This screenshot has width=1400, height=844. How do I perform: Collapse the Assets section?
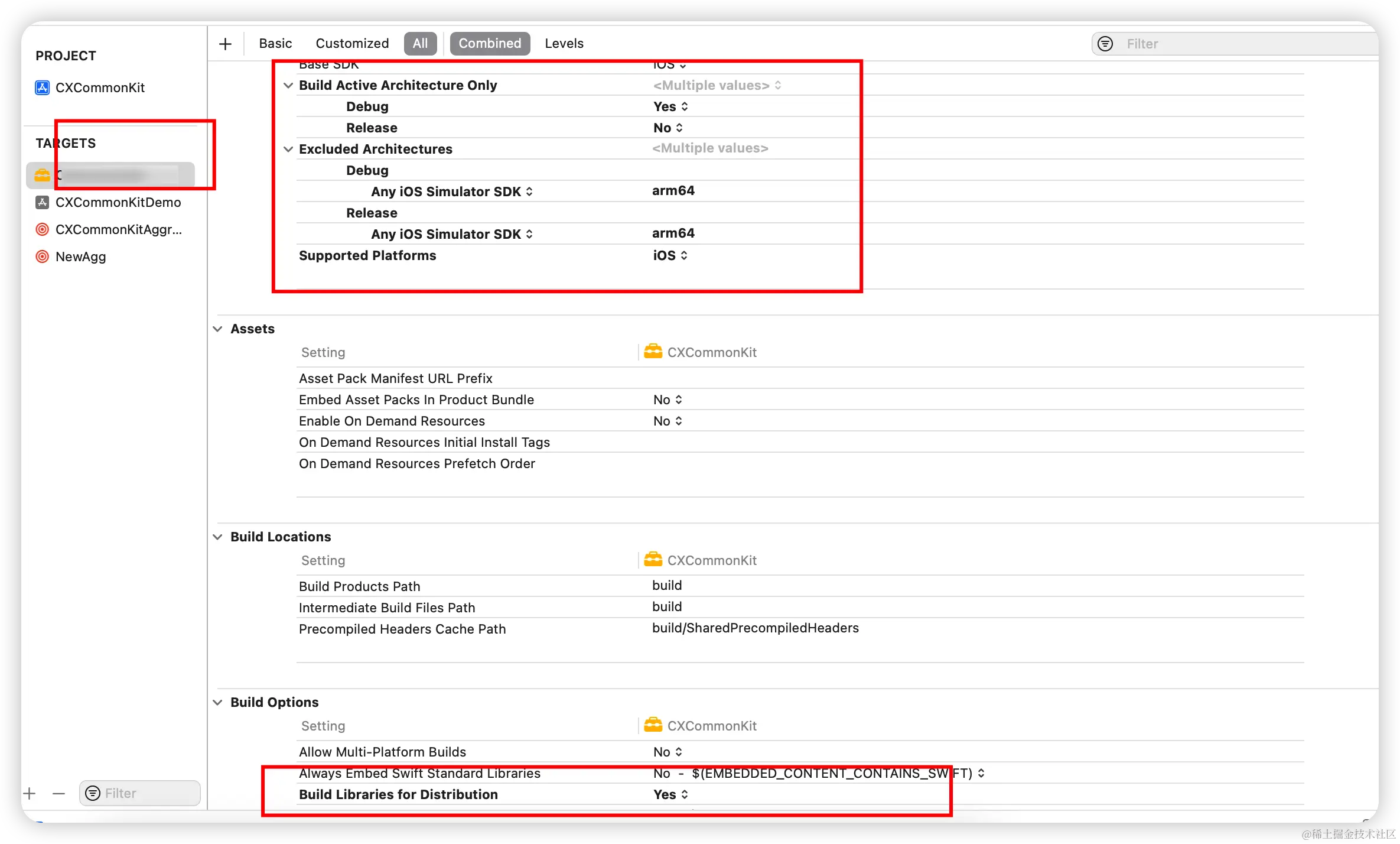point(218,329)
